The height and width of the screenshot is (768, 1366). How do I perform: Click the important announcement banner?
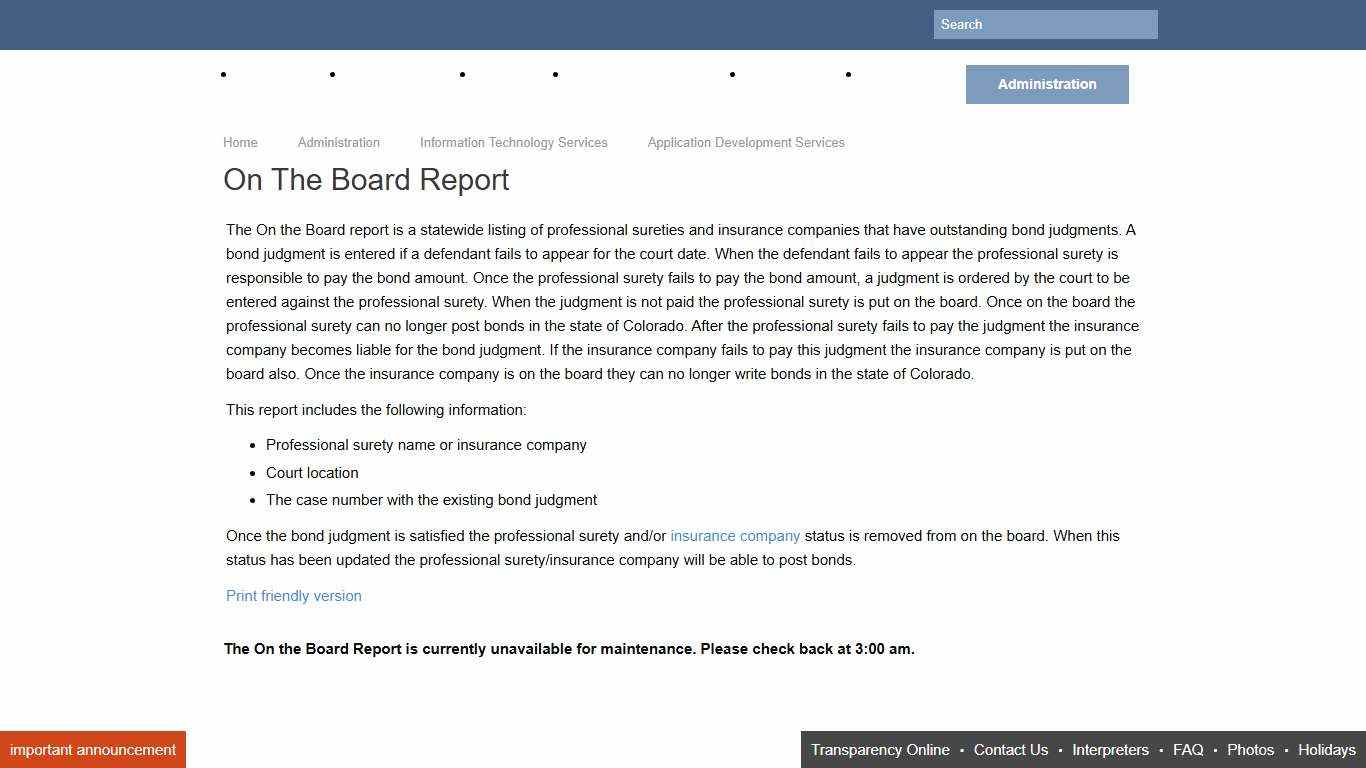tap(92, 749)
